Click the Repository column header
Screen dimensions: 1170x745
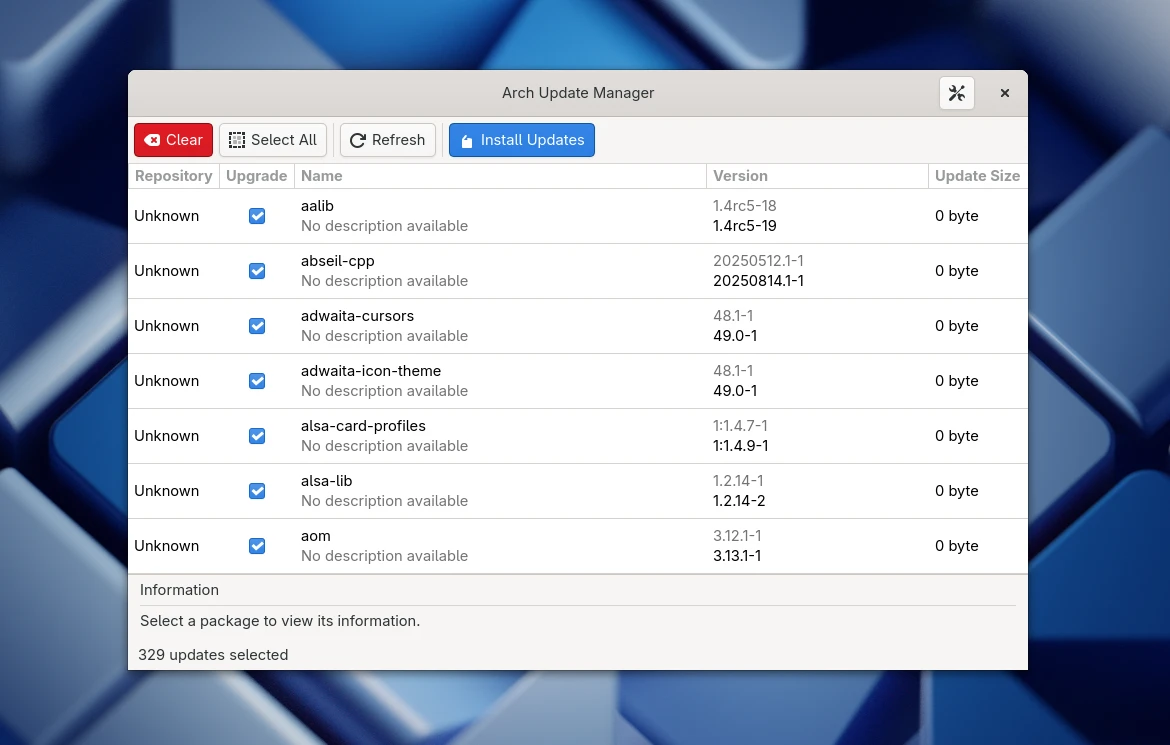pos(173,176)
